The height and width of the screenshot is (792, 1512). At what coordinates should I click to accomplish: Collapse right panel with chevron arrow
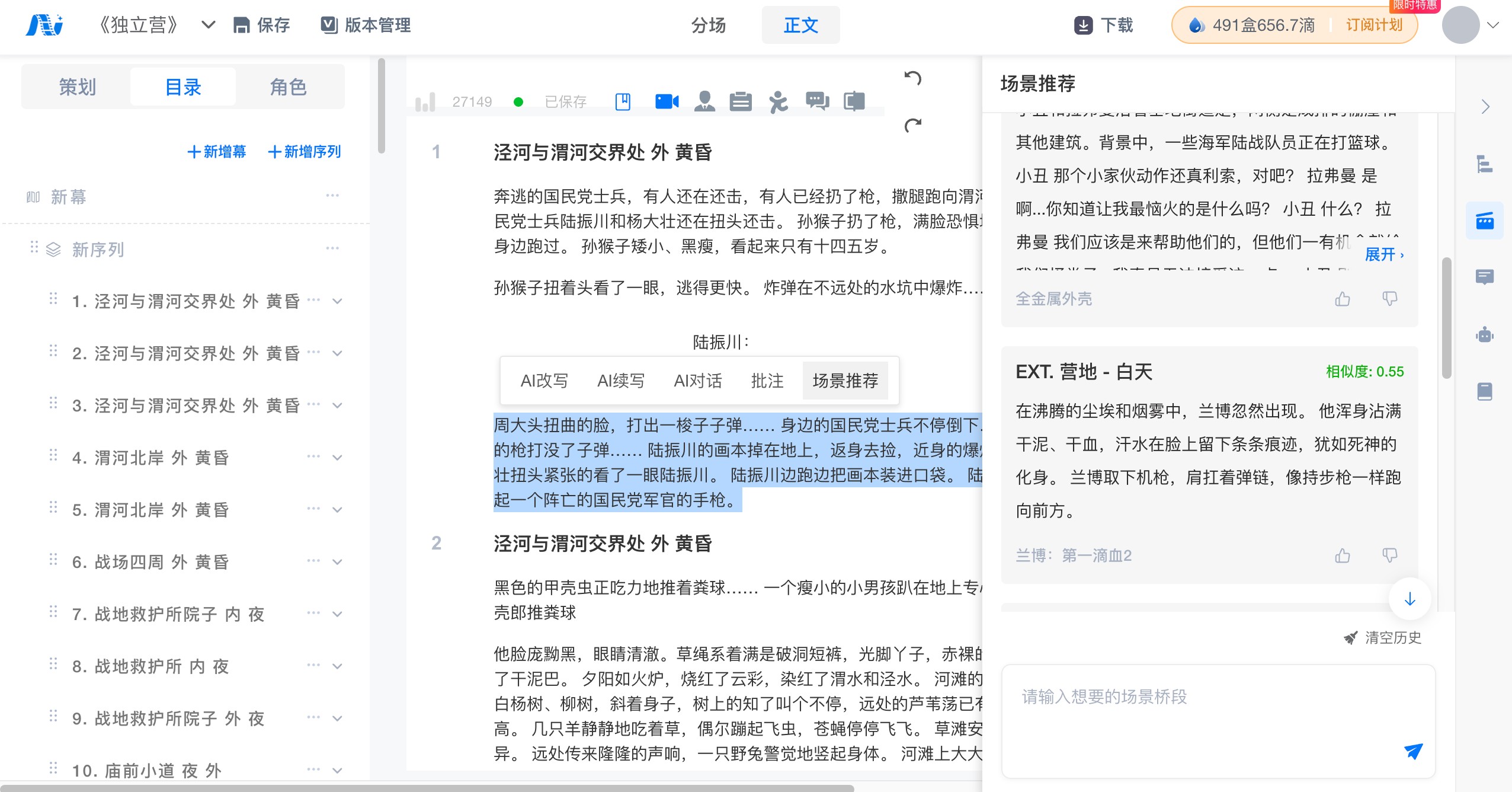point(1485,107)
